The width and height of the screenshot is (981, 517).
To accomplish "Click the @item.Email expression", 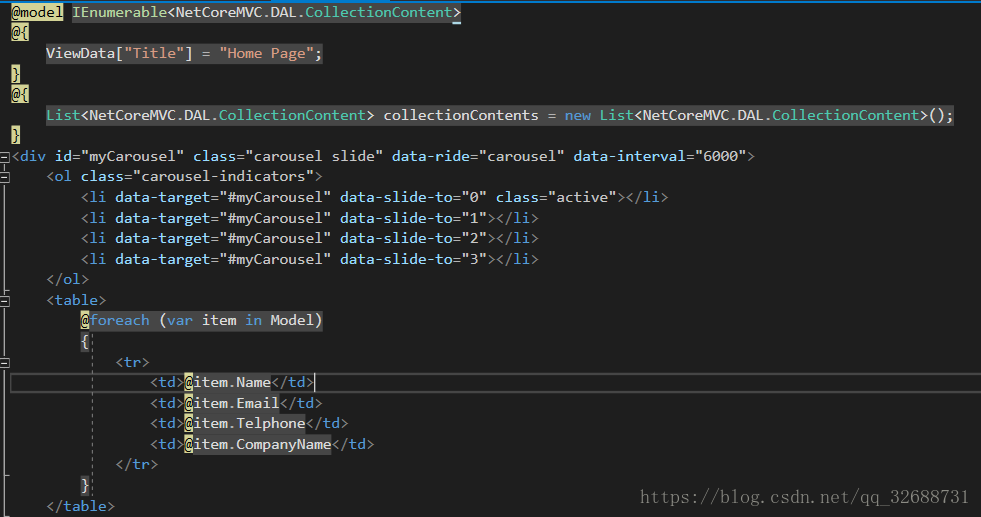I will pyautogui.click(x=232, y=403).
